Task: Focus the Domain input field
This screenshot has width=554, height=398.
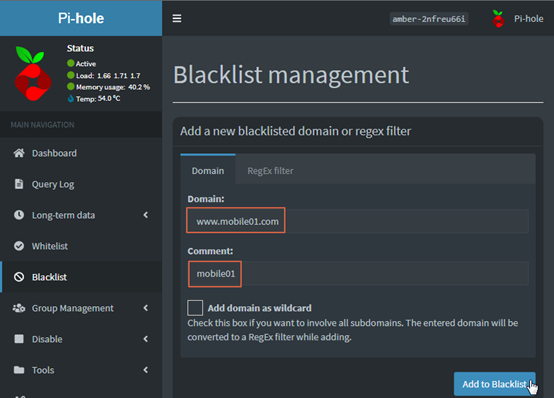Action: point(358,221)
